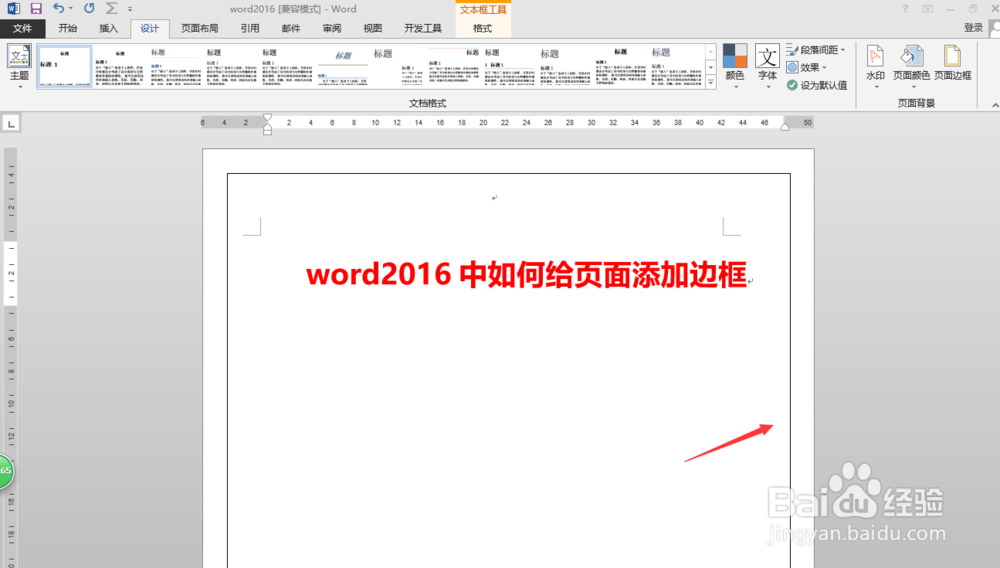Open the 格式 tab under 文本框工具

tap(483, 28)
